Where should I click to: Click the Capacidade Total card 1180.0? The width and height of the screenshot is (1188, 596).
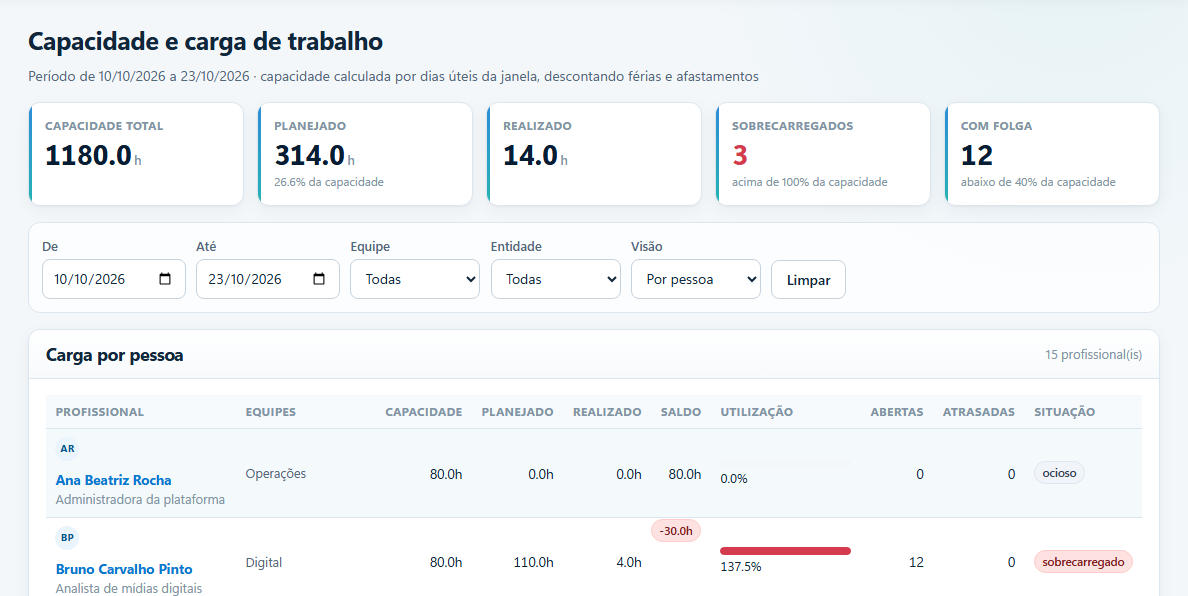click(136, 154)
